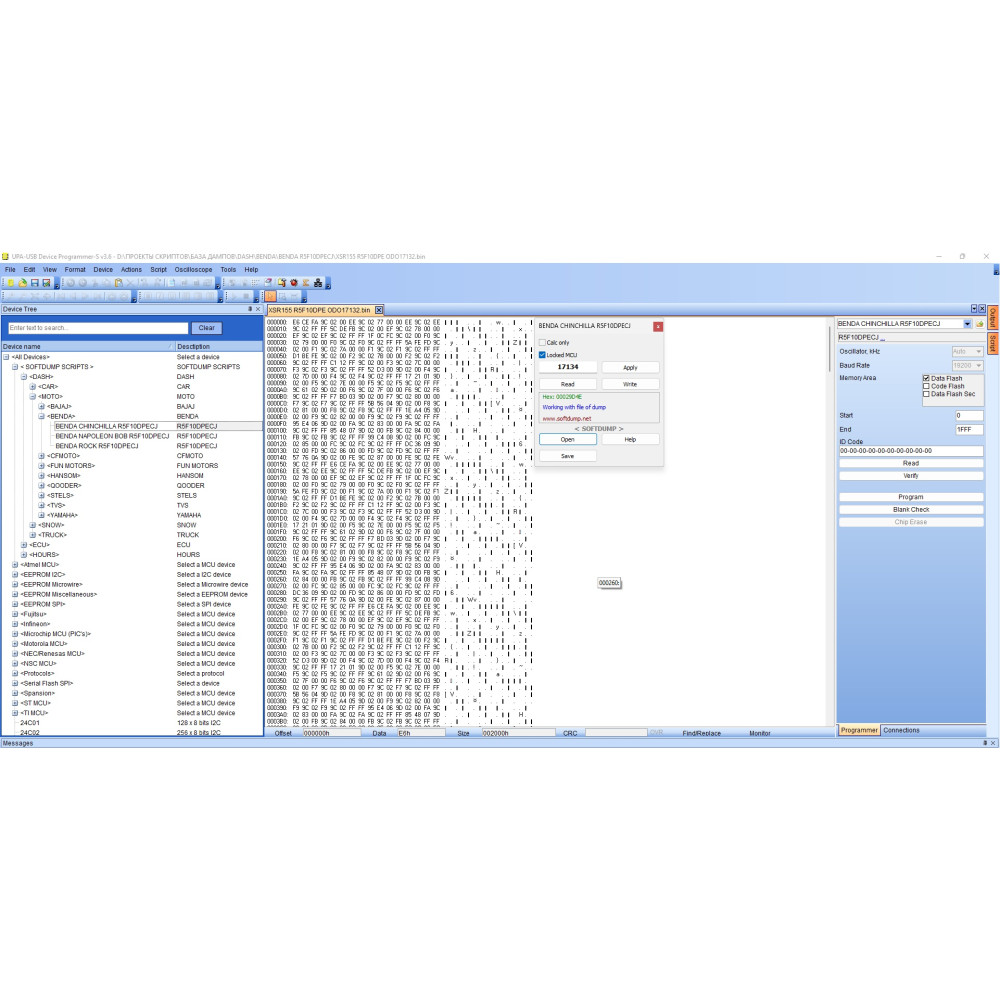Viewport: 1000px width, 1000px height.
Task: Click the Clear search button
Action: click(x=207, y=328)
